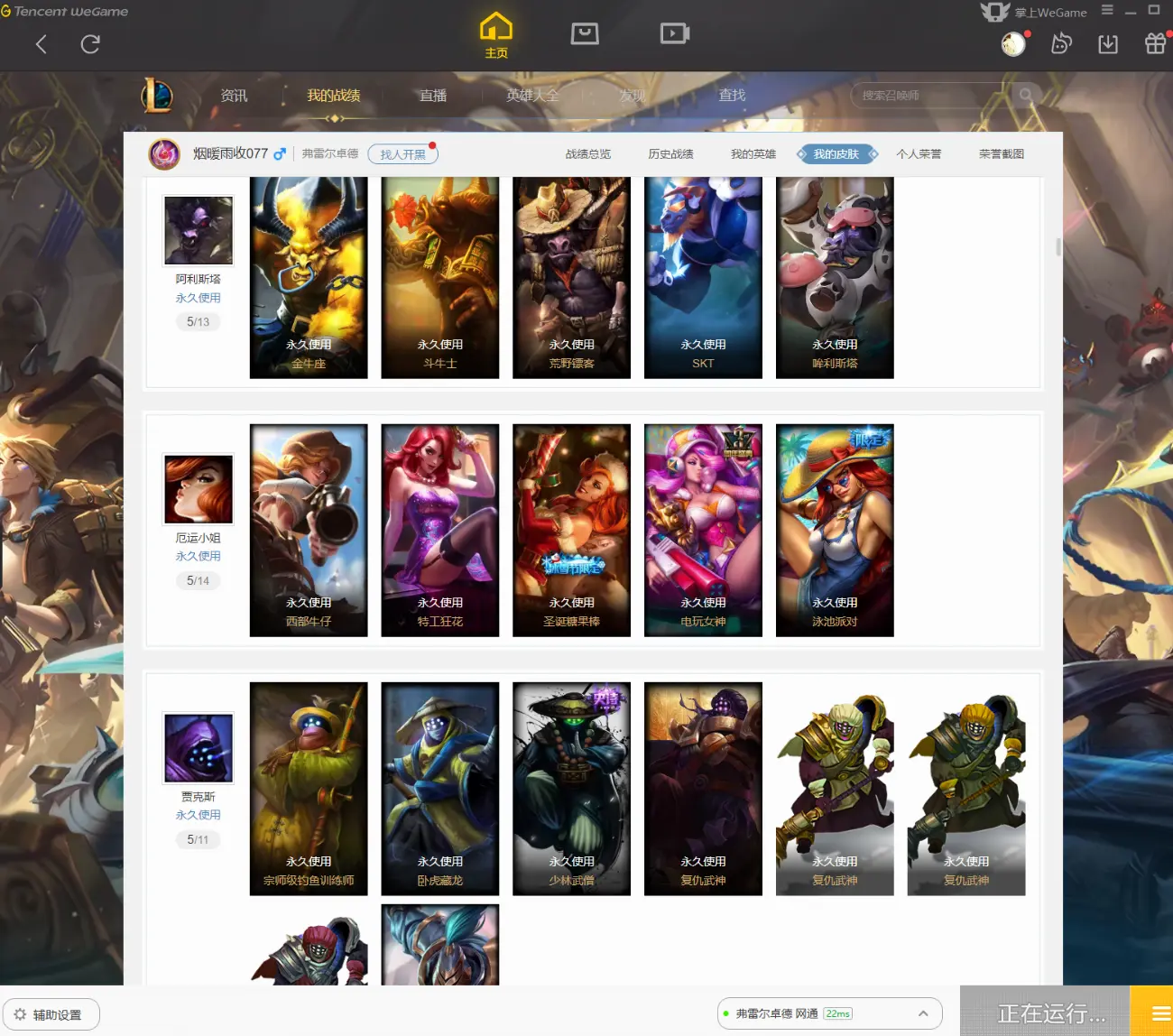Viewport: 1173px width, 1036px height.
Task: Click the vertical scrollbar of skin list
Action: coord(1058,247)
